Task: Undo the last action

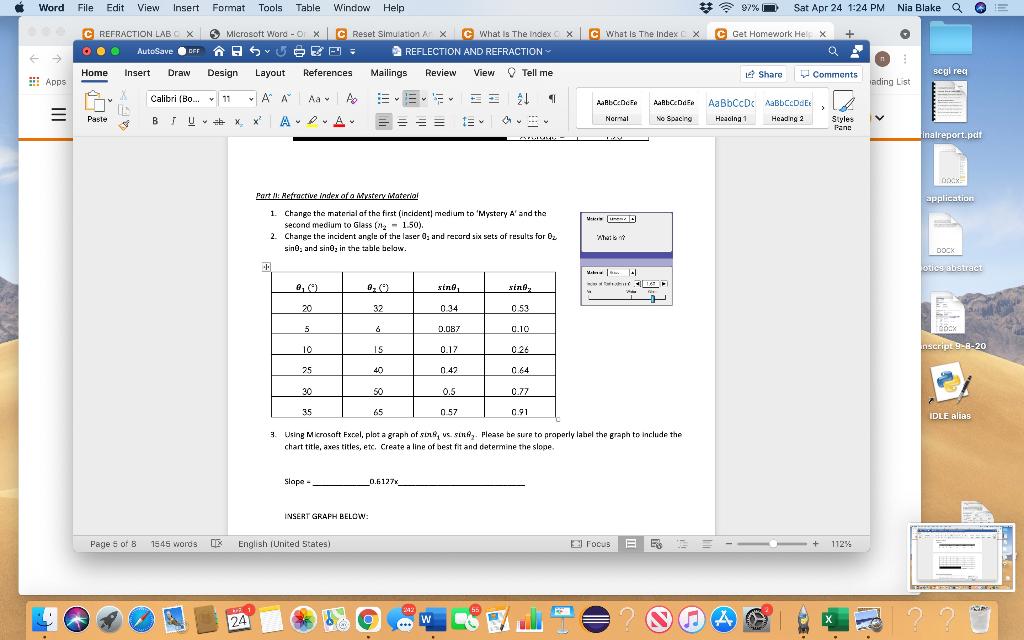Action: 254,51
